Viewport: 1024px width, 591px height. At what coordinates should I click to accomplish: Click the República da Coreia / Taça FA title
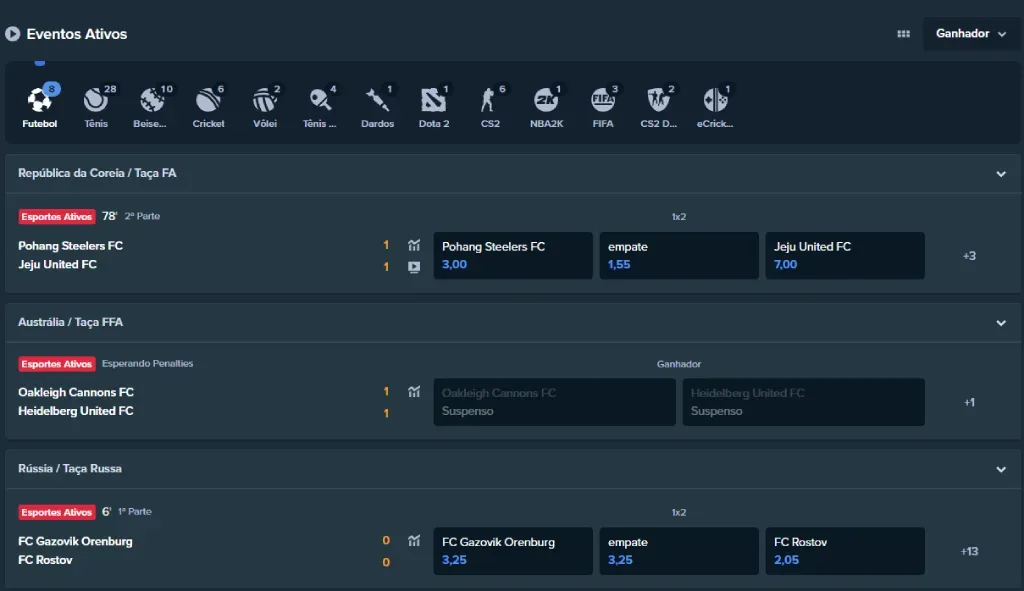click(x=97, y=173)
